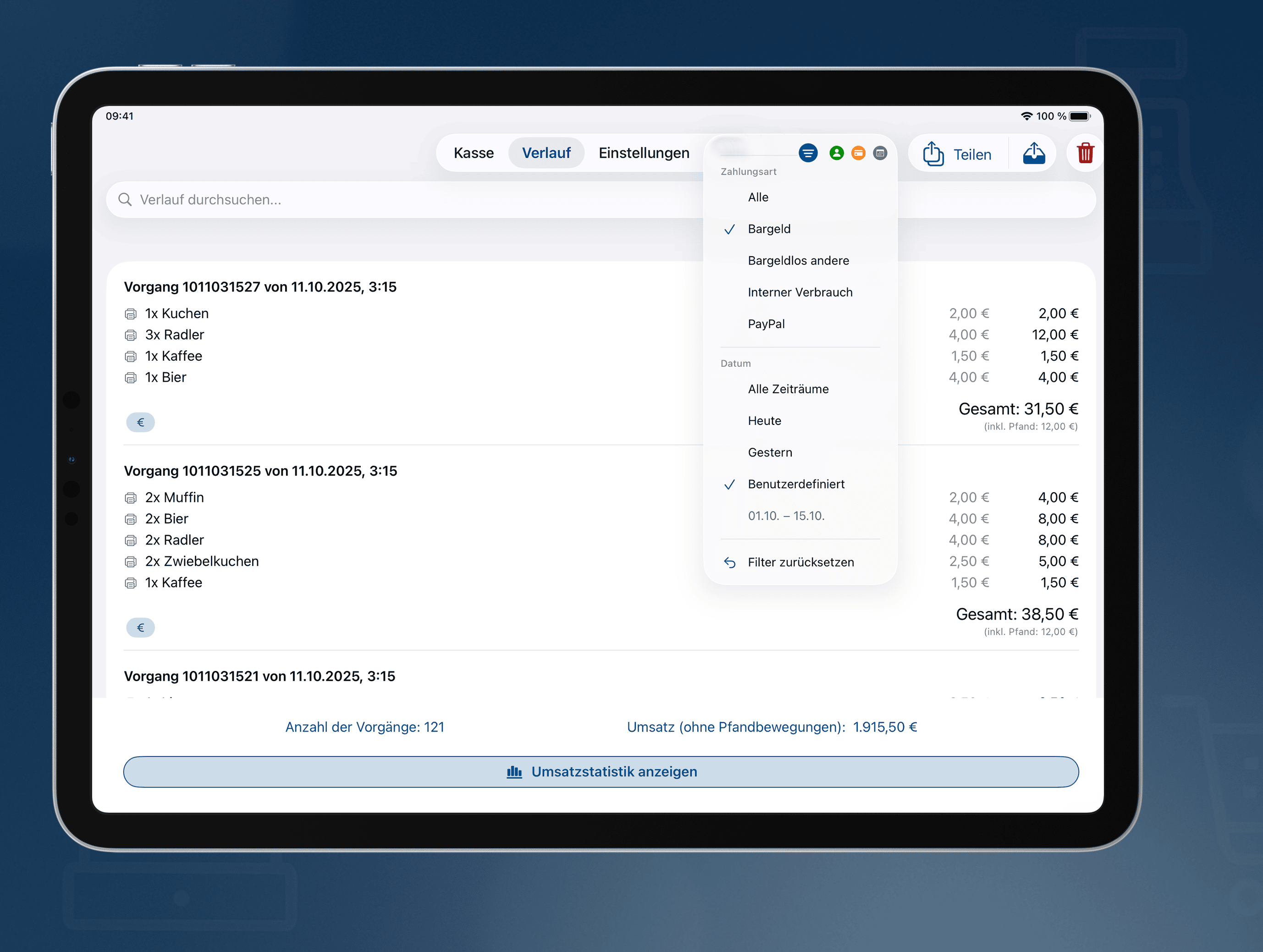
Task: Click the printer icon next to 2x Muffin
Action: (x=130, y=497)
